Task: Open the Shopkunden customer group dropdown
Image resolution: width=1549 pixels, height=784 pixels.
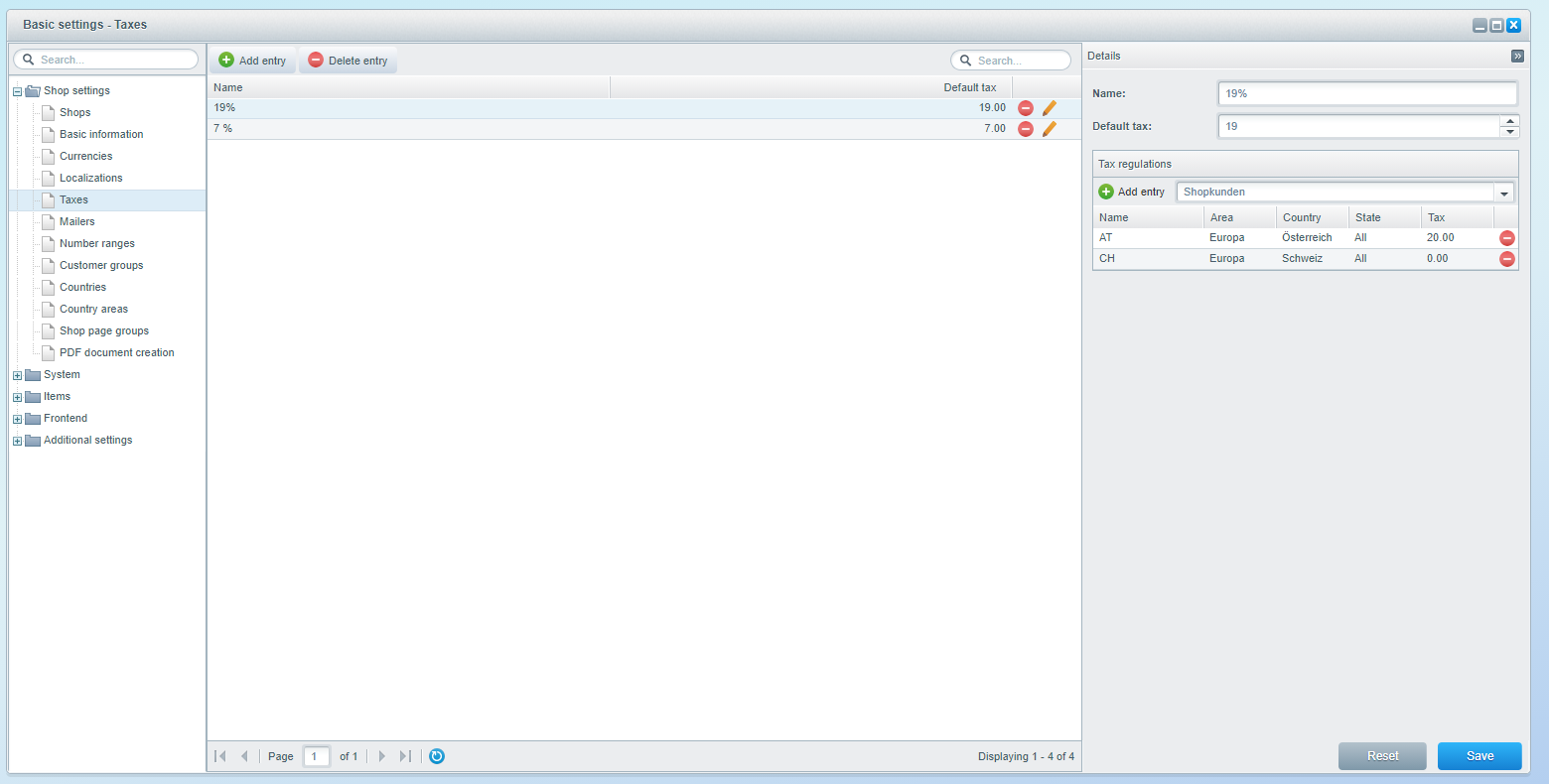Action: pos(1504,193)
